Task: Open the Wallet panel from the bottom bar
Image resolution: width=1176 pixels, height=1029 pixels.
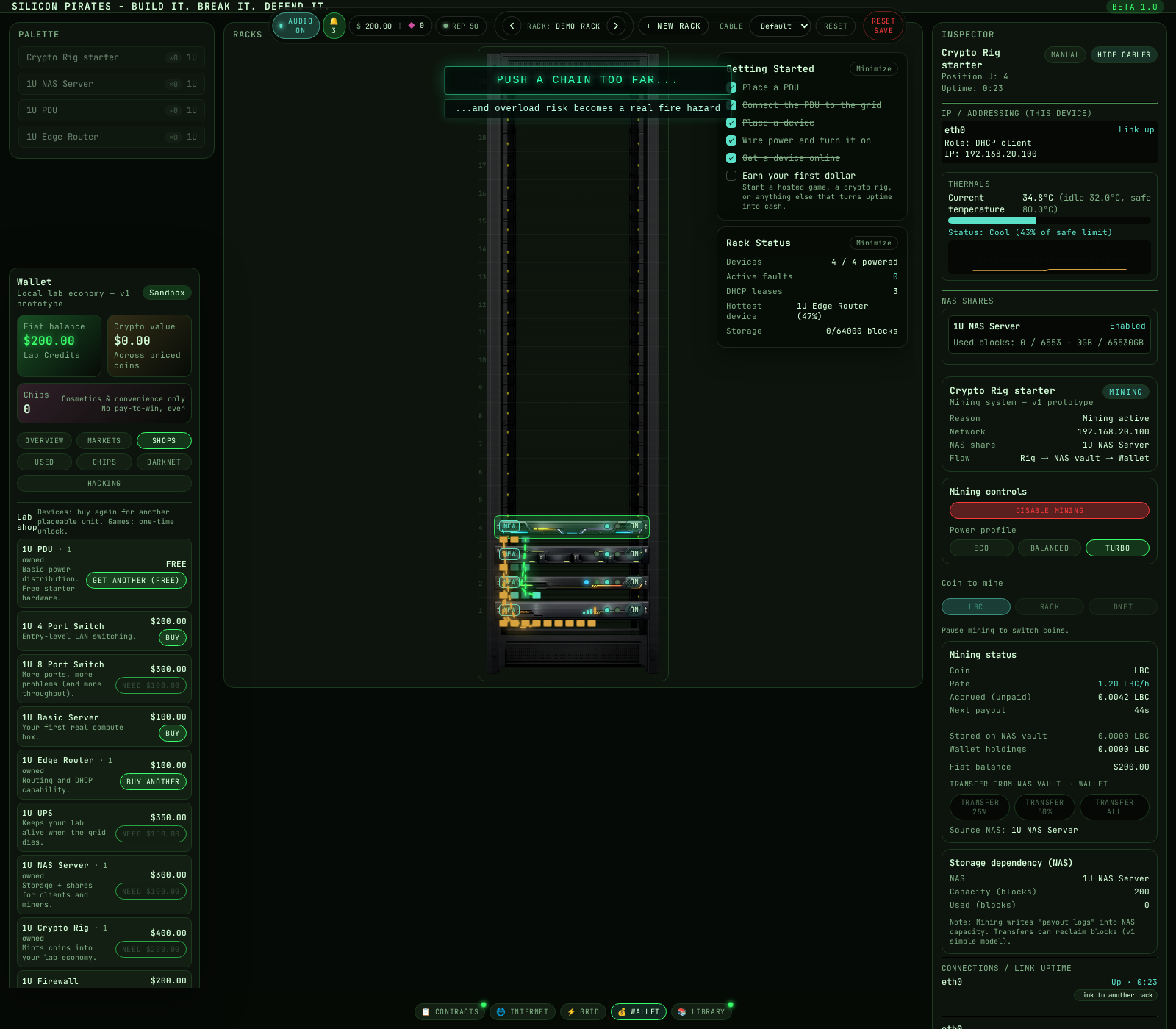Action: pyautogui.click(x=639, y=1012)
